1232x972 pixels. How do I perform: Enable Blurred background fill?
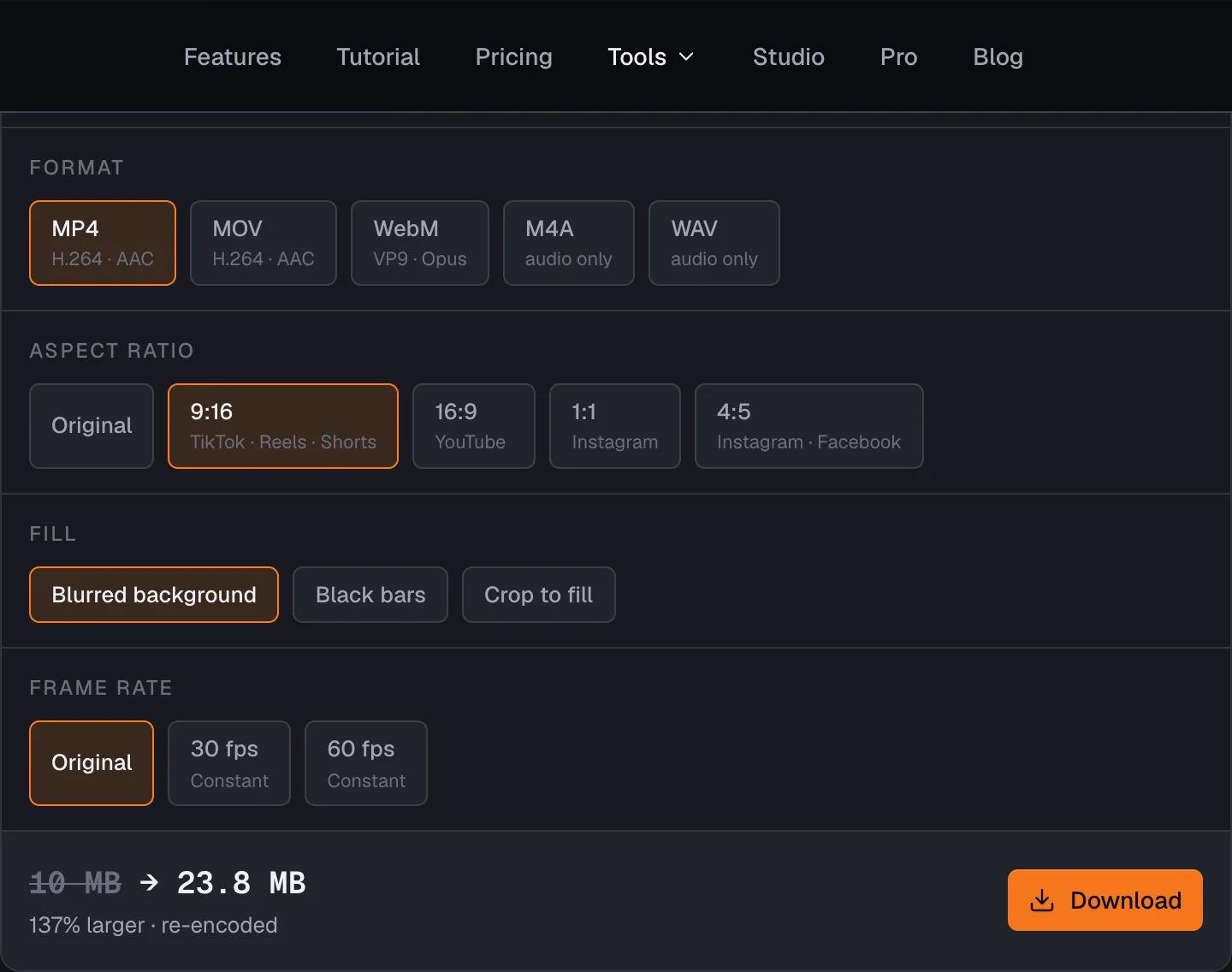point(154,595)
